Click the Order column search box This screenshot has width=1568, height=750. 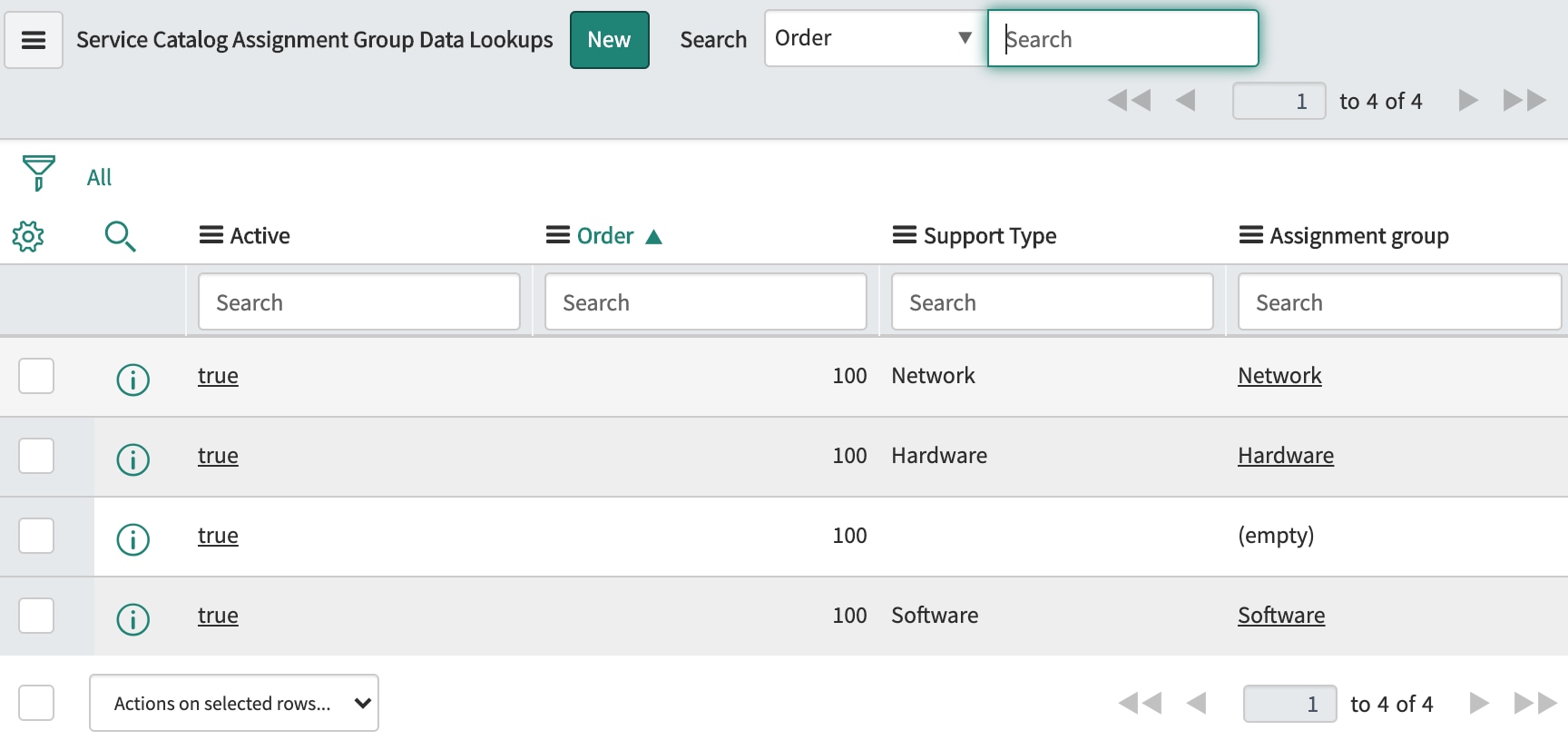(x=706, y=302)
